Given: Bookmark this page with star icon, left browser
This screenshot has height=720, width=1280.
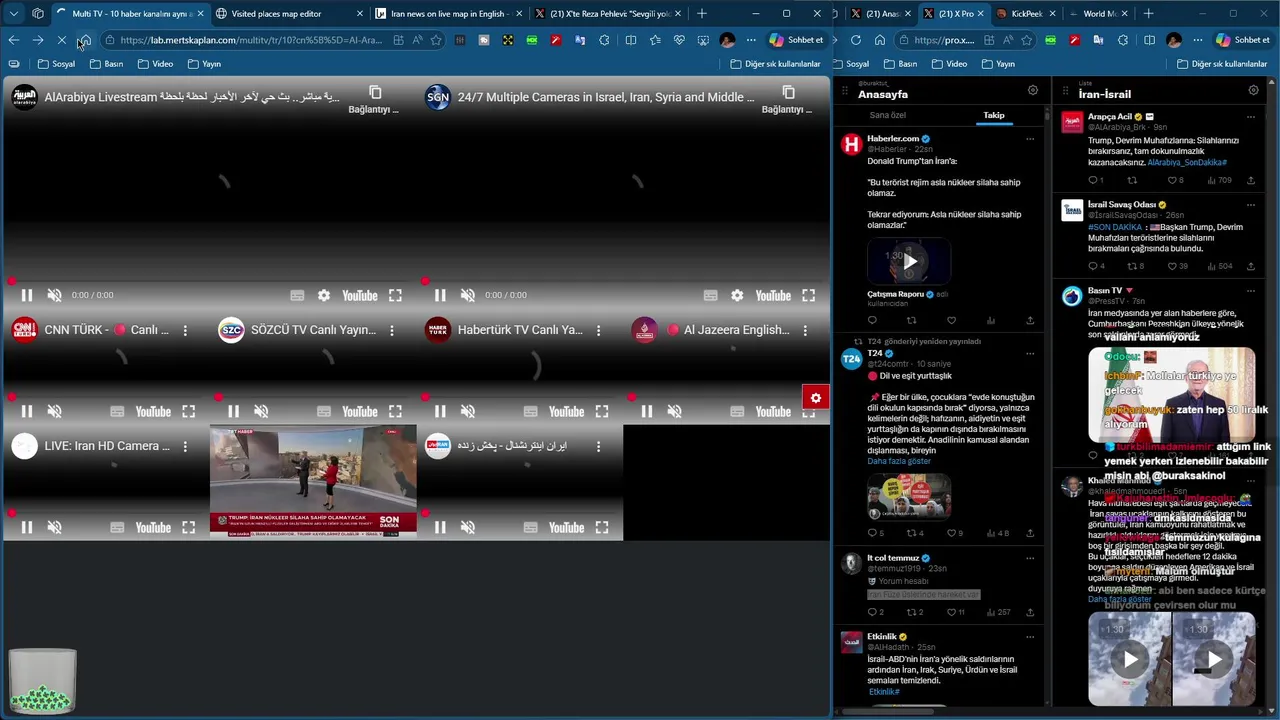Looking at the screenshot, I should point(436,40).
